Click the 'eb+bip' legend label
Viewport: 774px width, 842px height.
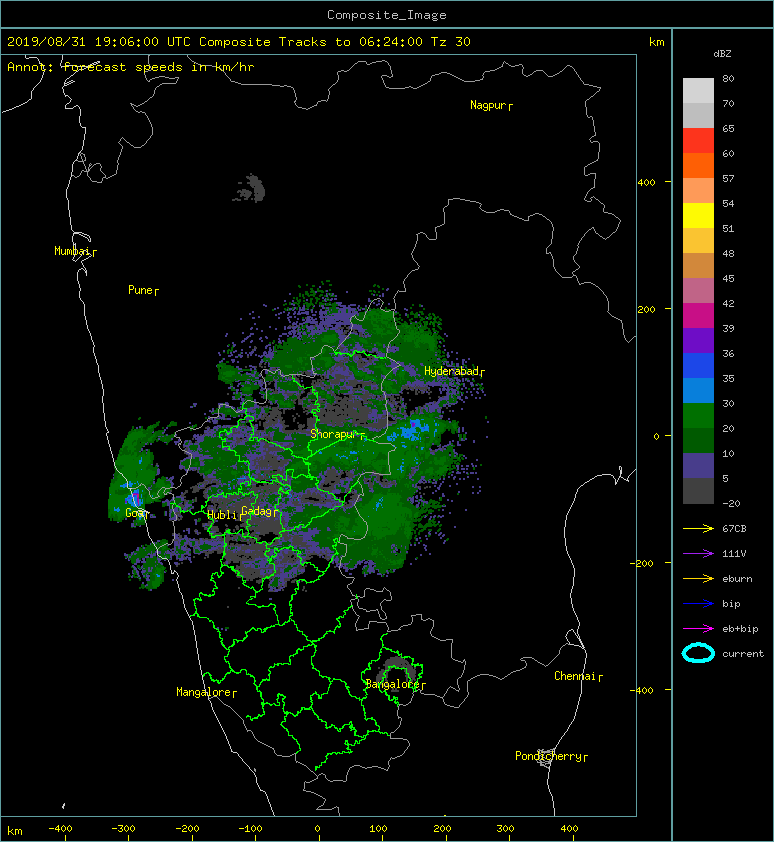point(740,629)
